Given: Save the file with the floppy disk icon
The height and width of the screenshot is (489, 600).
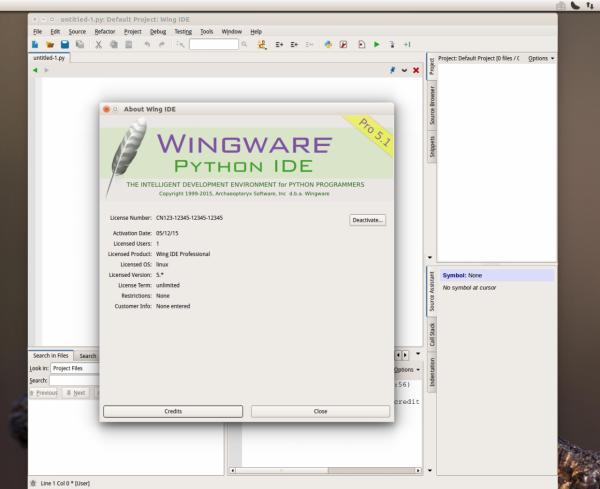Looking at the screenshot, I should click(x=65, y=45).
